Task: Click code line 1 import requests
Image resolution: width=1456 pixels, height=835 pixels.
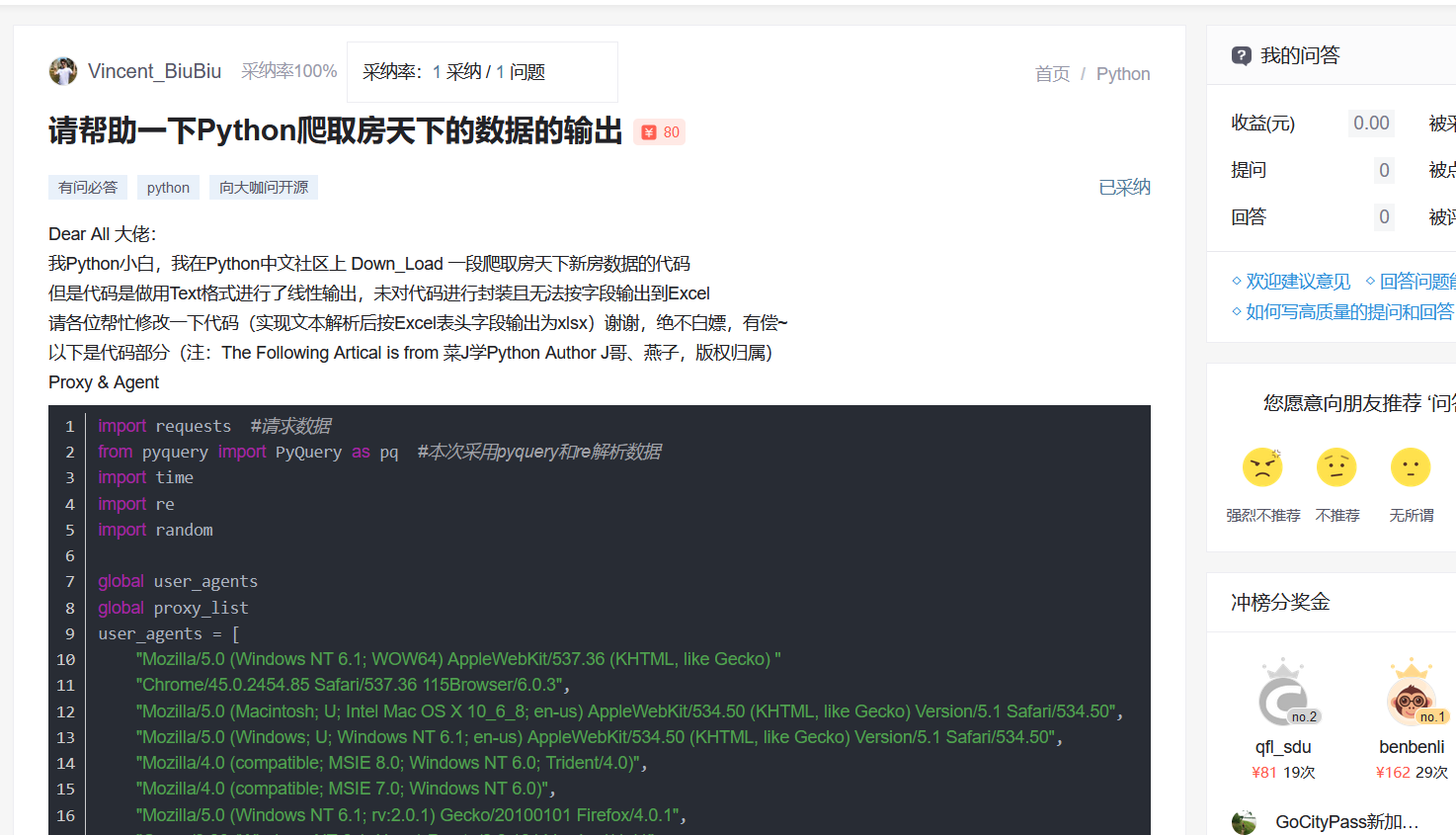Action: click(214, 426)
